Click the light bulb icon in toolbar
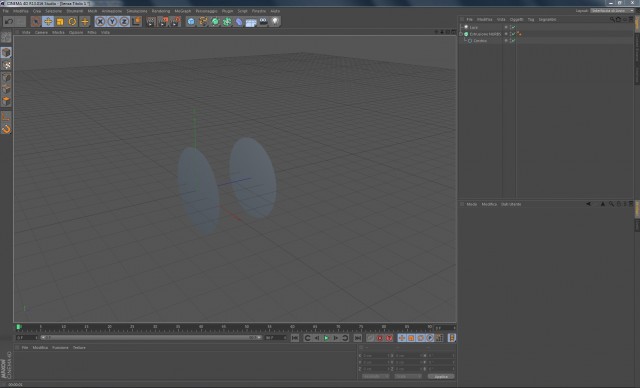This screenshot has width=640, height=388. click(276, 22)
